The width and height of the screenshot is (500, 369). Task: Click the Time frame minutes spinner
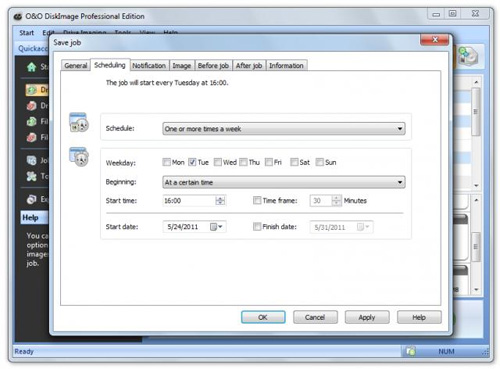pyautogui.click(x=337, y=201)
